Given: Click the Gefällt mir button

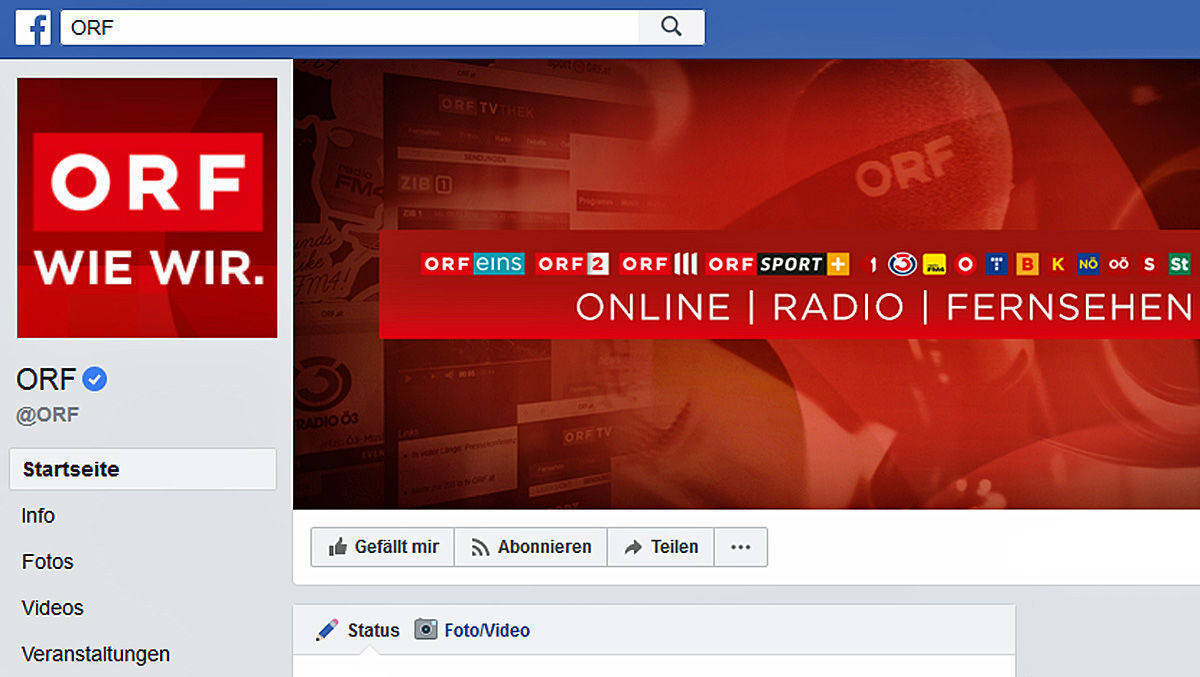Looking at the screenshot, I should pyautogui.click(x=383, y=547).
